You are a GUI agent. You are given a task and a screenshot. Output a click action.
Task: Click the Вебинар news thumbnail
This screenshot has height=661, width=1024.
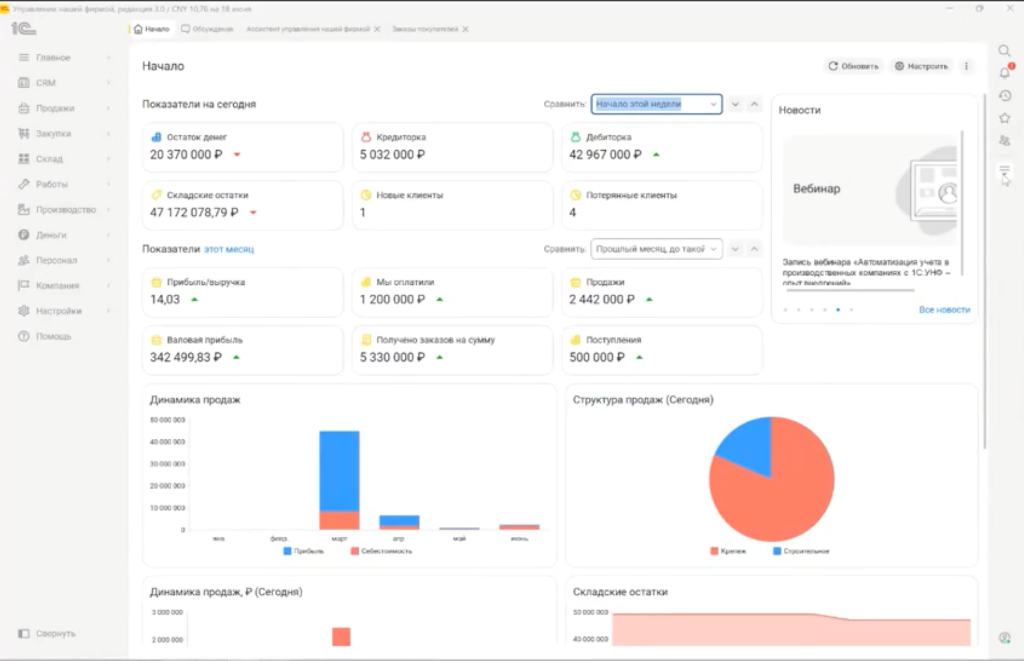(870, 190)
